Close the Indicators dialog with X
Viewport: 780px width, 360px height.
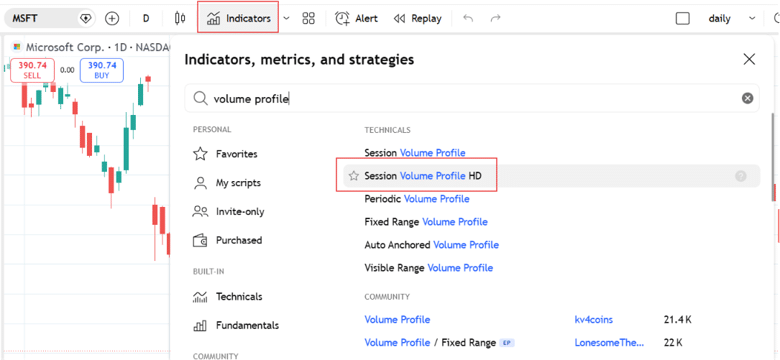point(749,60)
